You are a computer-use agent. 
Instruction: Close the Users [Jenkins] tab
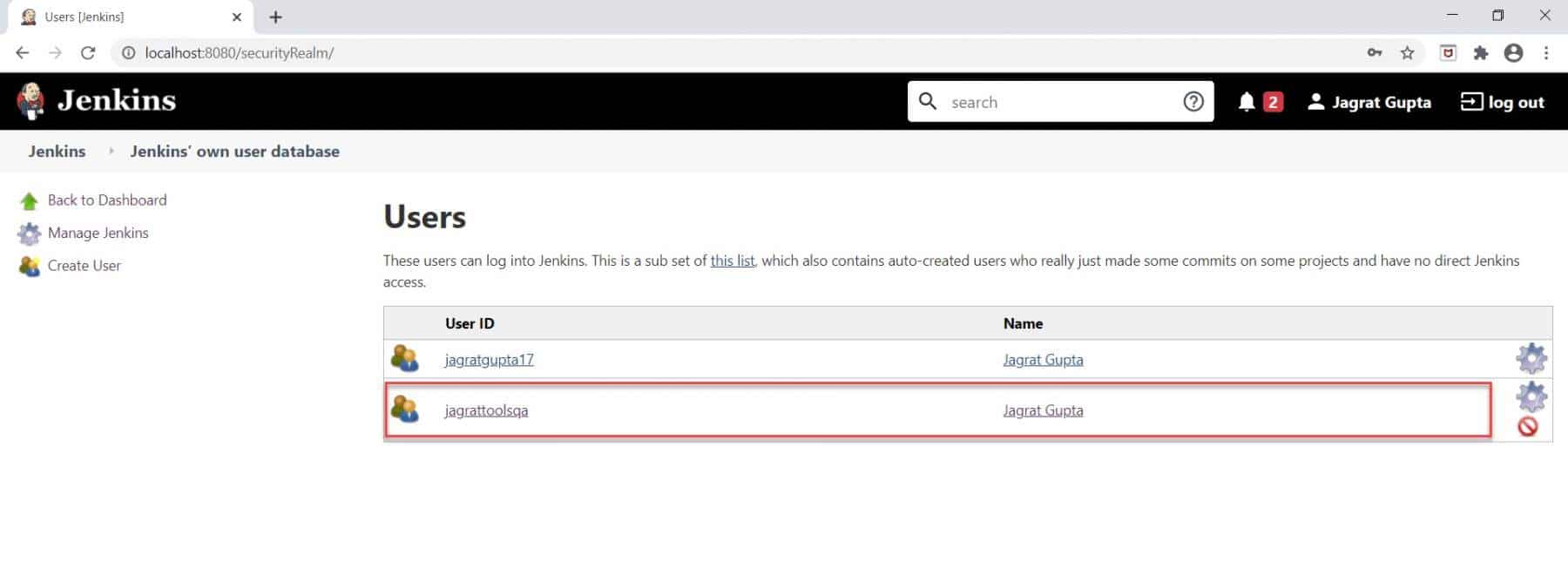[x=237, y=17]
